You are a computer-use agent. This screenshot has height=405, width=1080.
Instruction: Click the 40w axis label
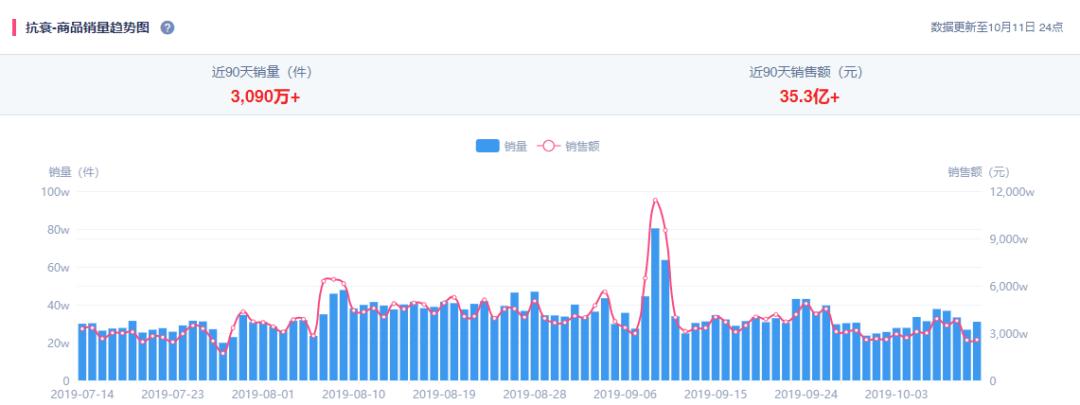[59, 305]
